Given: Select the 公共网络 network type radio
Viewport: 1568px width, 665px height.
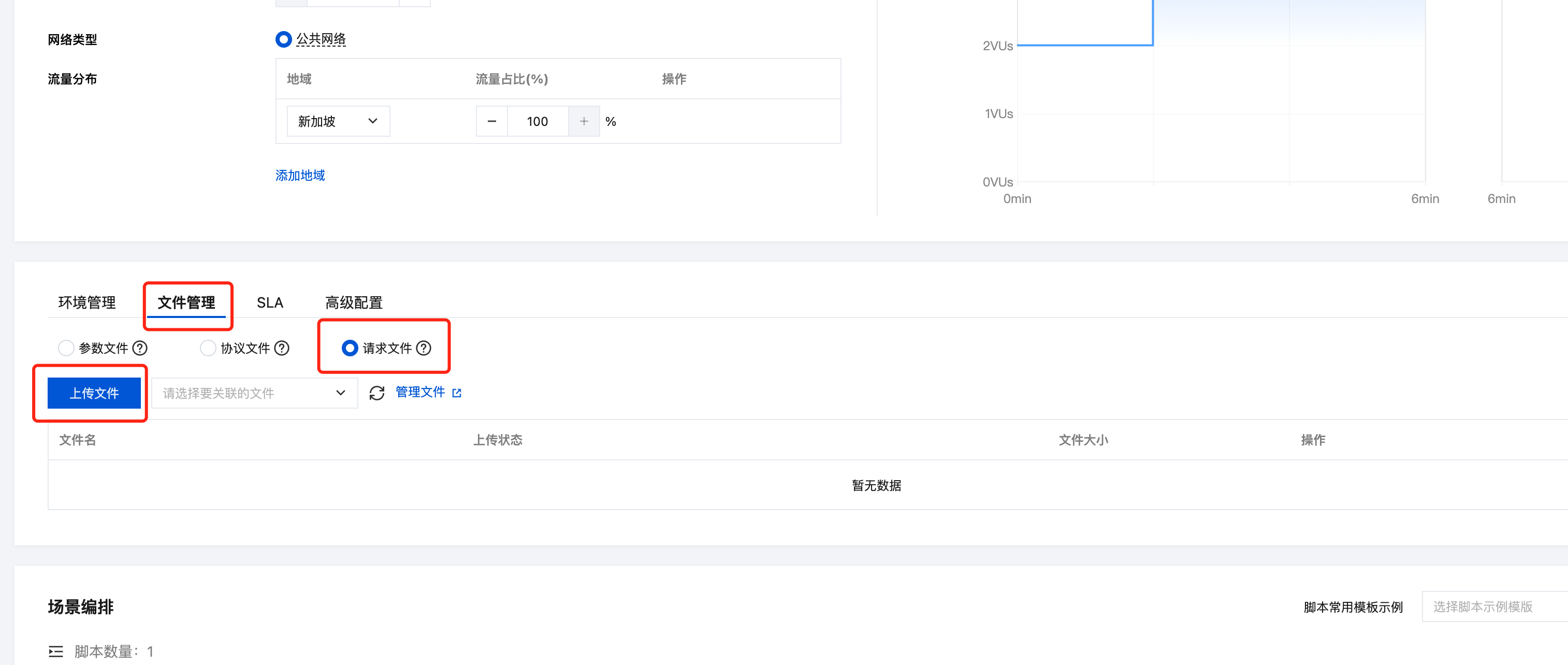Looking at the screenshot, I should [x=284, y=39].
